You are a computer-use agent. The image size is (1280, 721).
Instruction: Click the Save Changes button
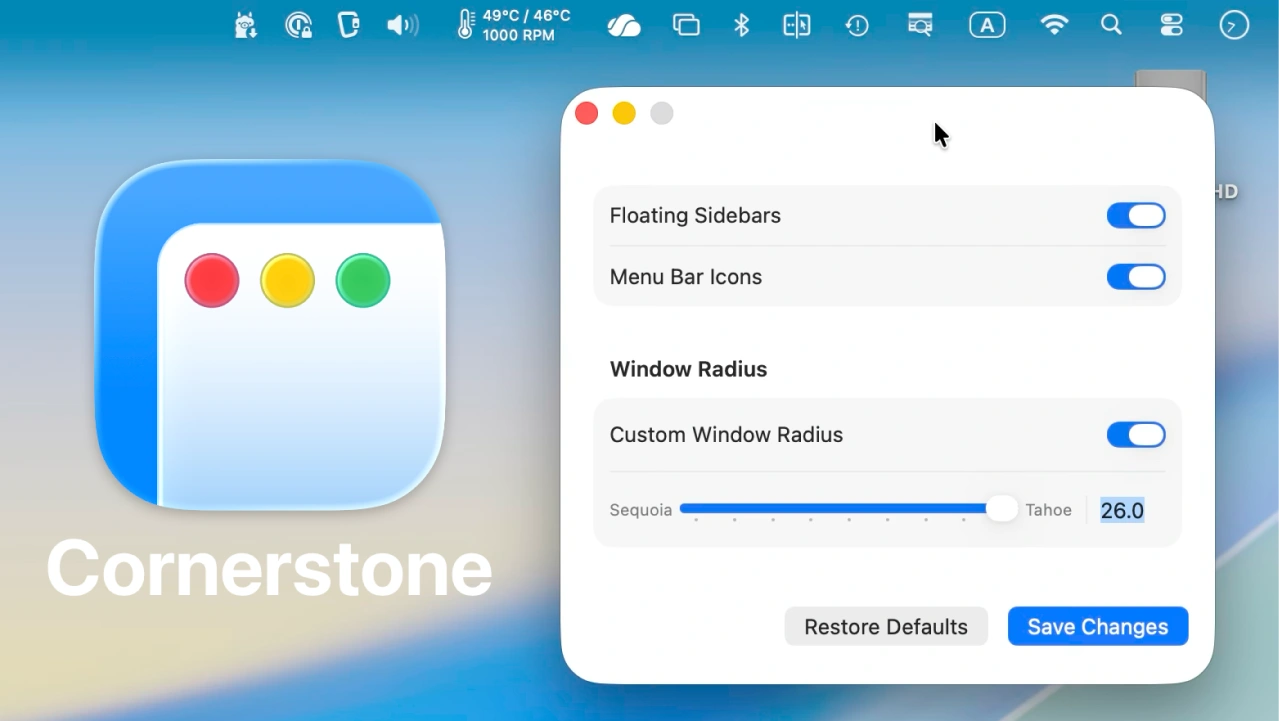(1098, 627)
